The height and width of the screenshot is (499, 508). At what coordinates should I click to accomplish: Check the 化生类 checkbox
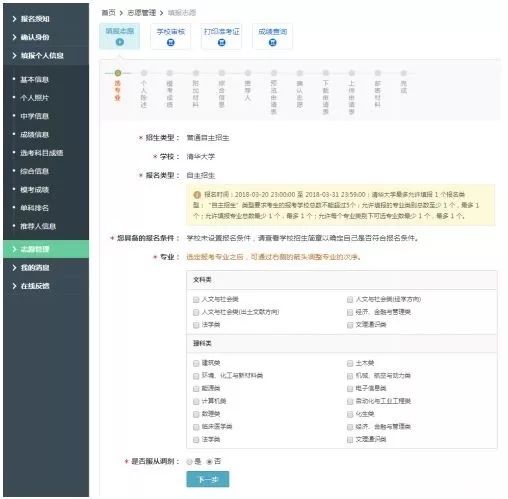(350, 414)
